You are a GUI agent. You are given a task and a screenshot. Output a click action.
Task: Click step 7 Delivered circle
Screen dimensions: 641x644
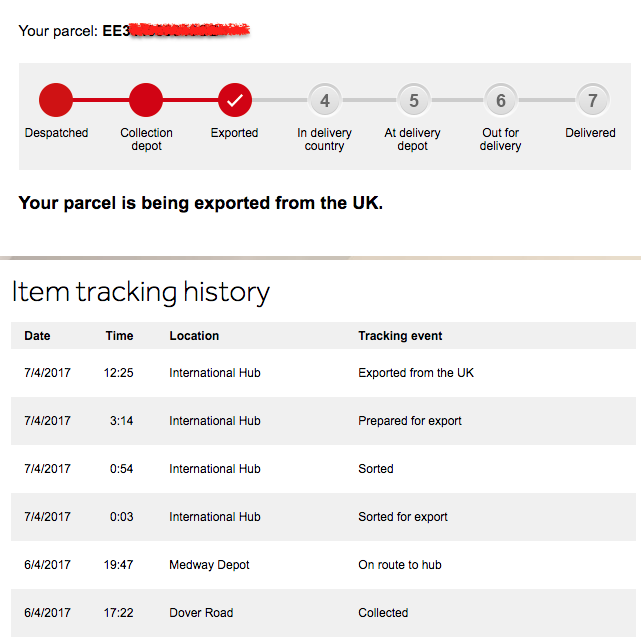click(x=592, y=100)
